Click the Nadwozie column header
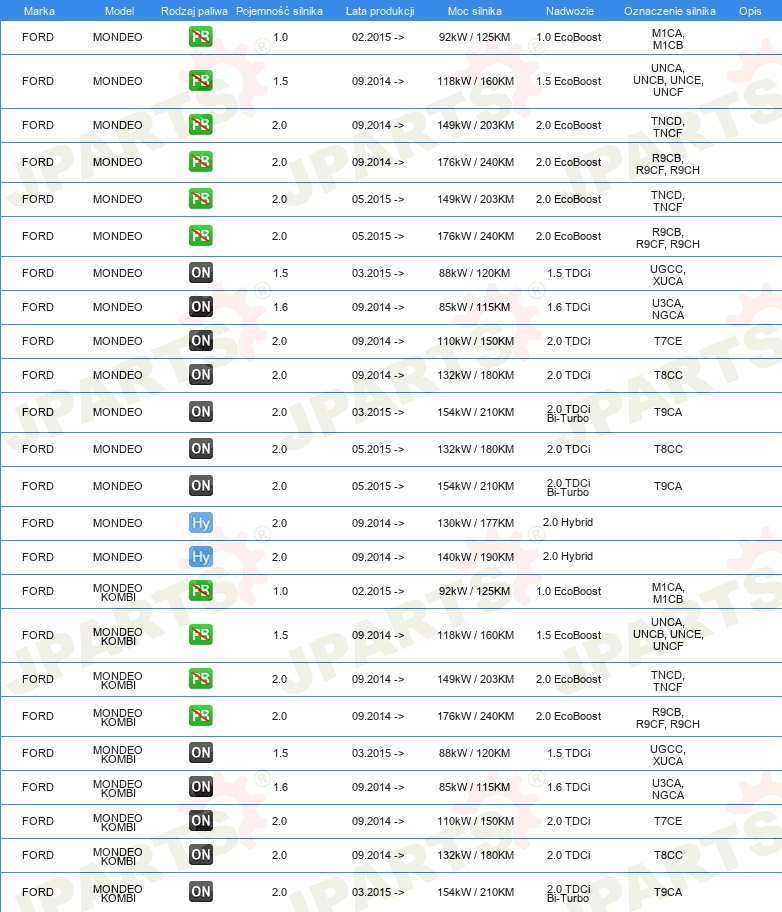The height and width of the screenshot is (912, 782). point(570,11)
